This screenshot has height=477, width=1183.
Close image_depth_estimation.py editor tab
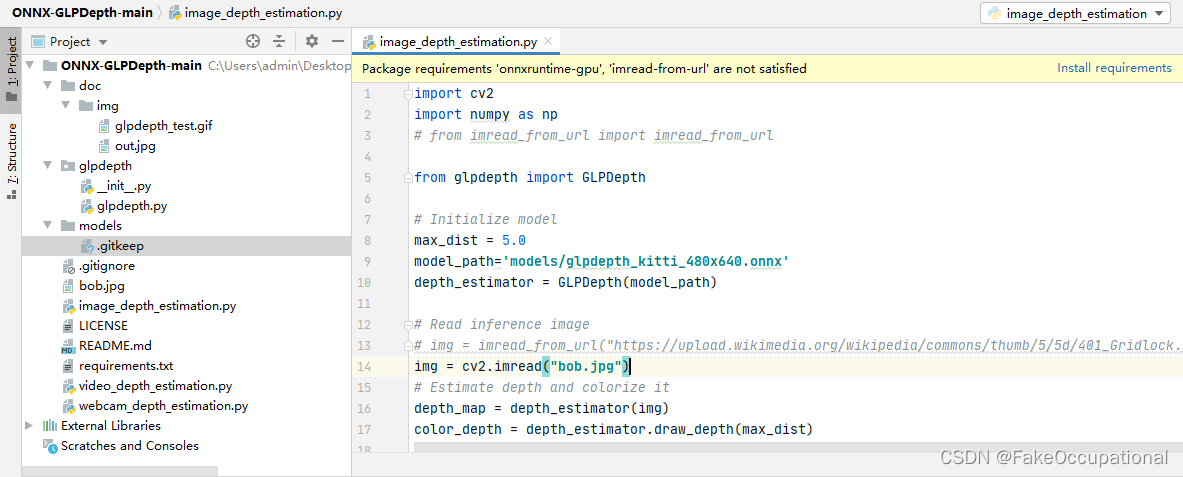click(548, 42)
